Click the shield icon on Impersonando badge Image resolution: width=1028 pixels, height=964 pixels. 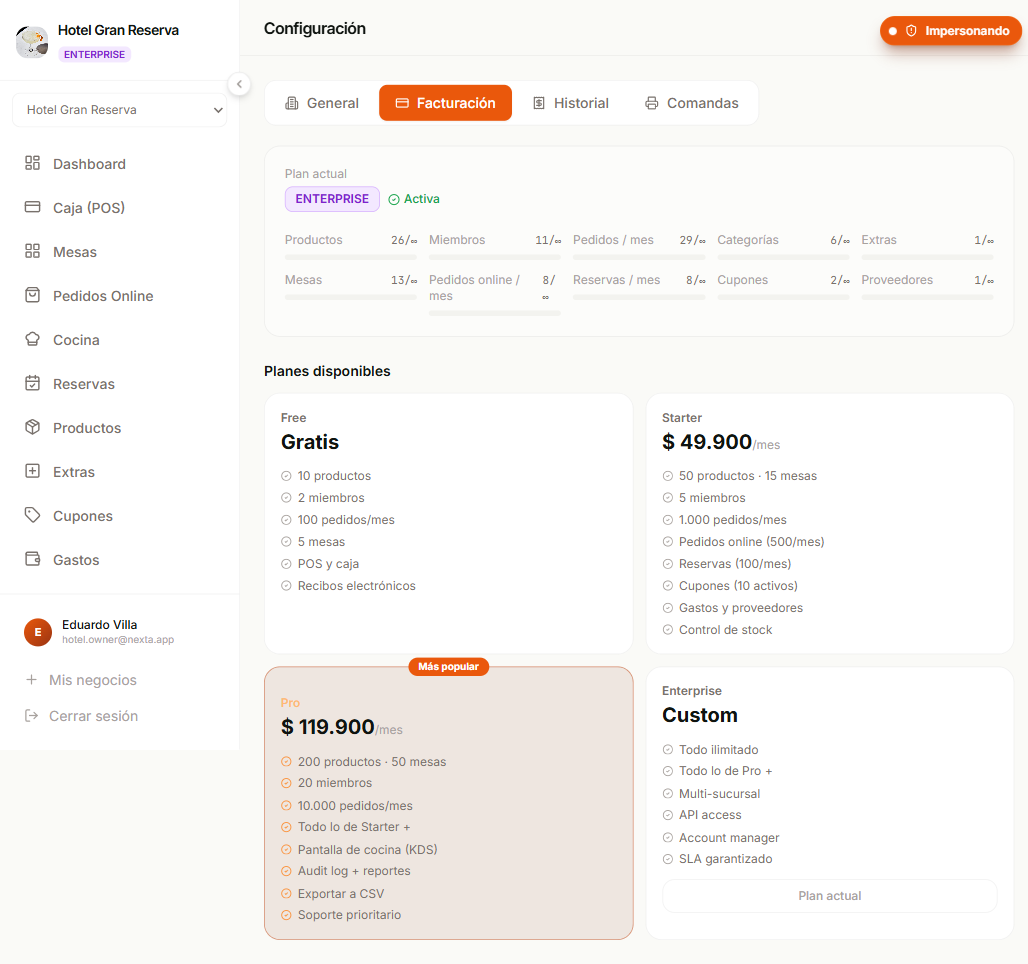tap(911, 31)
